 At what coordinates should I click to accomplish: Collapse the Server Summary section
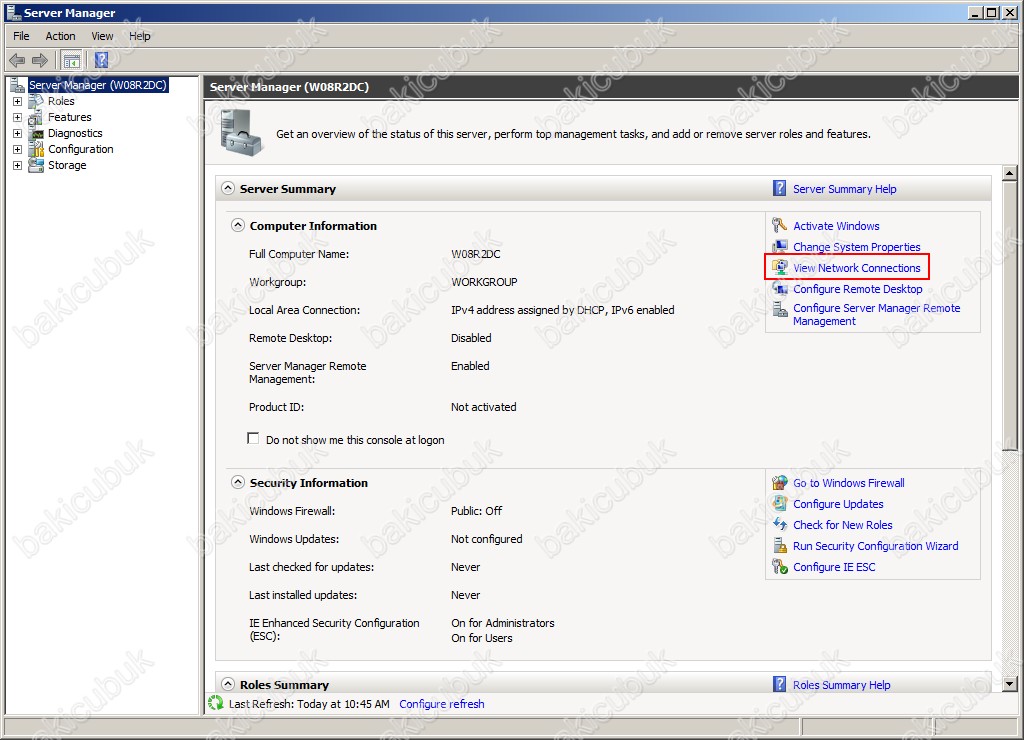coord(227,188)
